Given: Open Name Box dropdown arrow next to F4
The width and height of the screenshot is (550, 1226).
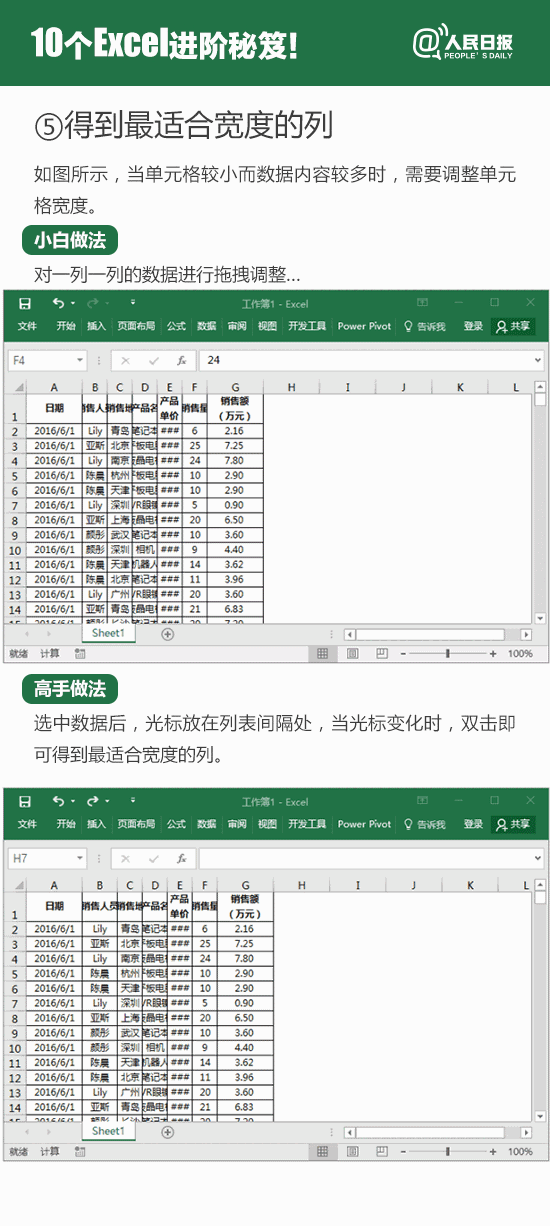Looking at the screenshot, I should click(80, 360).
